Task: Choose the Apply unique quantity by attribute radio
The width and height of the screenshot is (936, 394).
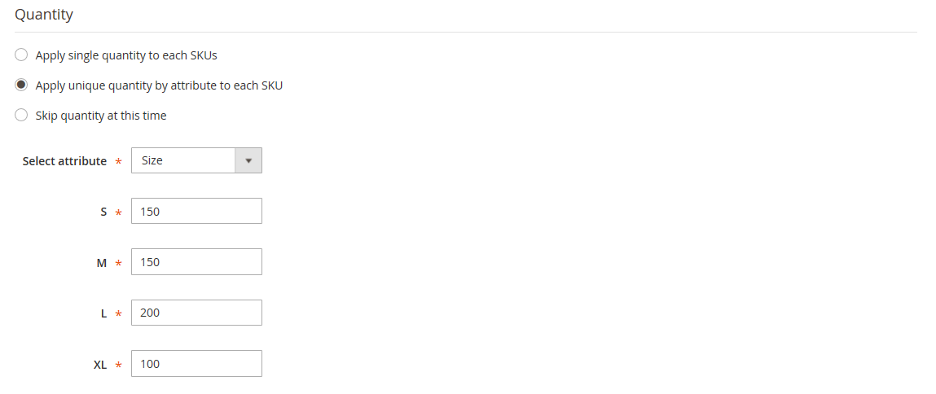Action: 21,85
